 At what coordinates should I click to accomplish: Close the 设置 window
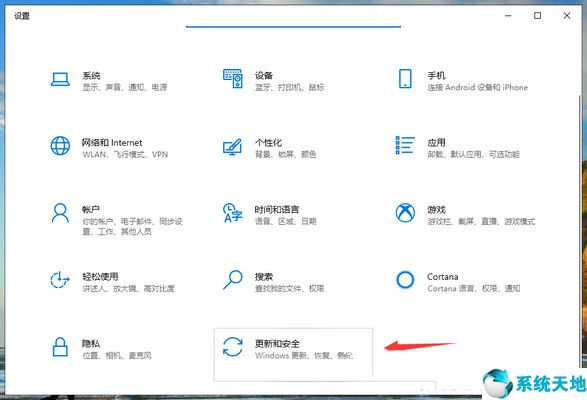pyautogui.click(x=567, y=15)
